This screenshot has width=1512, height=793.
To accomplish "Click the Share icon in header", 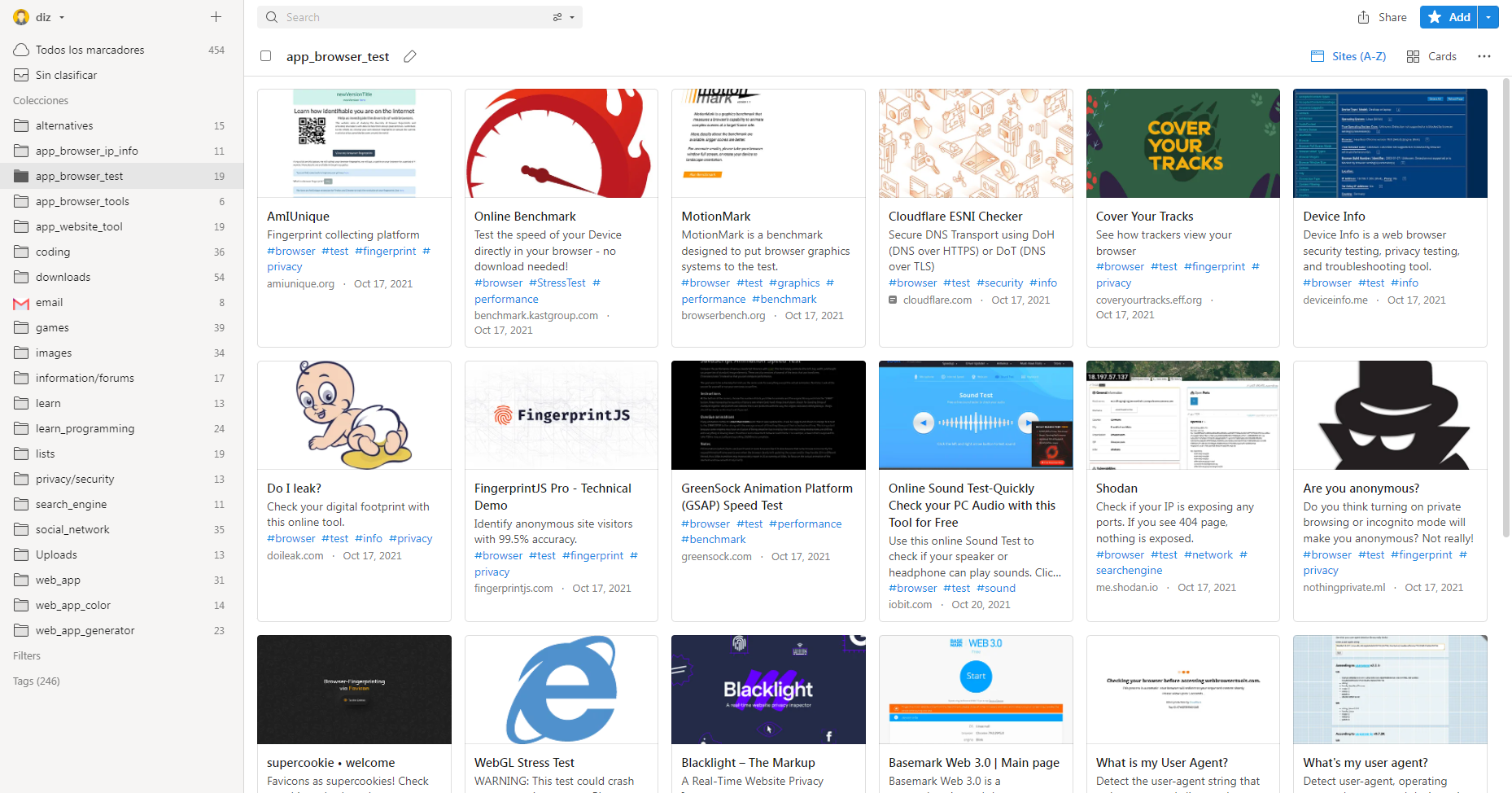I will point(1364,17).
